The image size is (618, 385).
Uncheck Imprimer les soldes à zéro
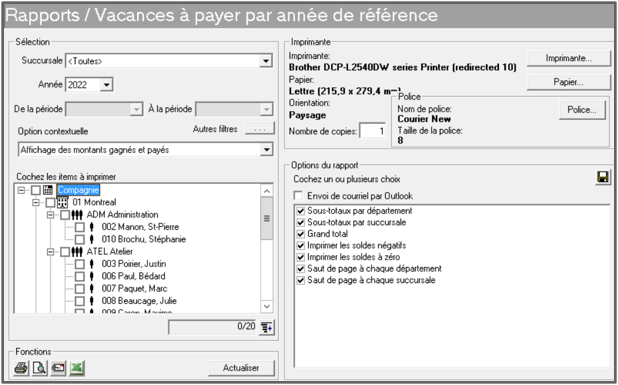point(301,257)
